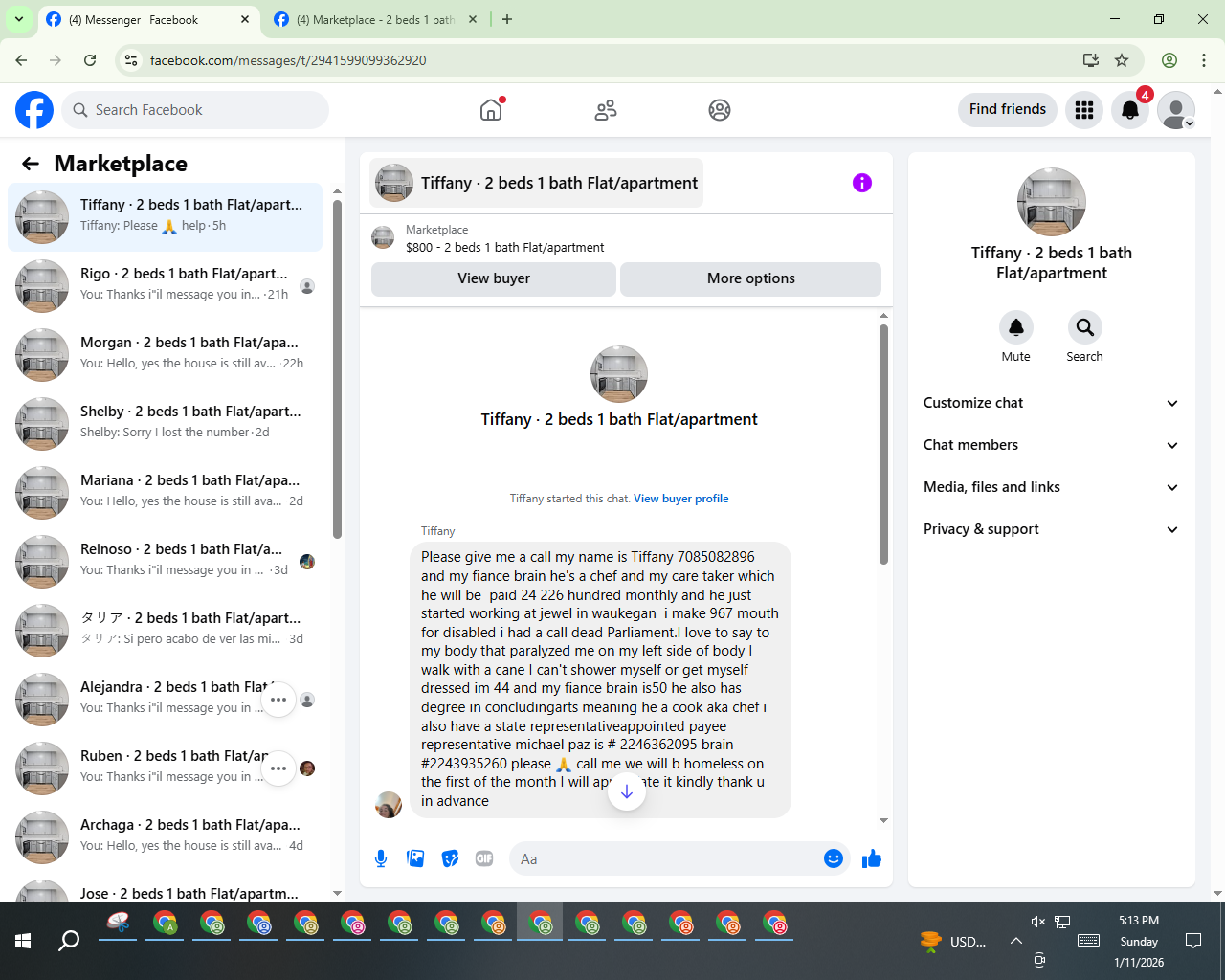Viewport: 1225px width, 980px height.
Task: Open a new browser tab
Action: click(507, 19)
